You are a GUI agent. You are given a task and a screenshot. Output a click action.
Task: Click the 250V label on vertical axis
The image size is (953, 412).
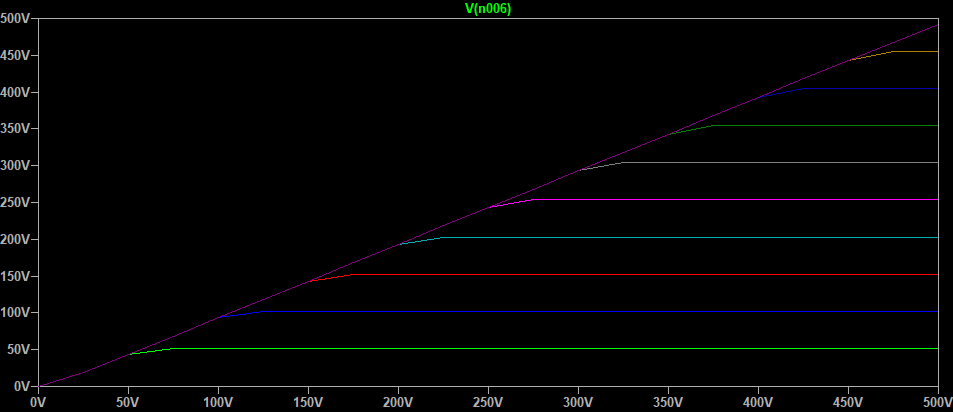pyautogui.click(x=15, y=202)
